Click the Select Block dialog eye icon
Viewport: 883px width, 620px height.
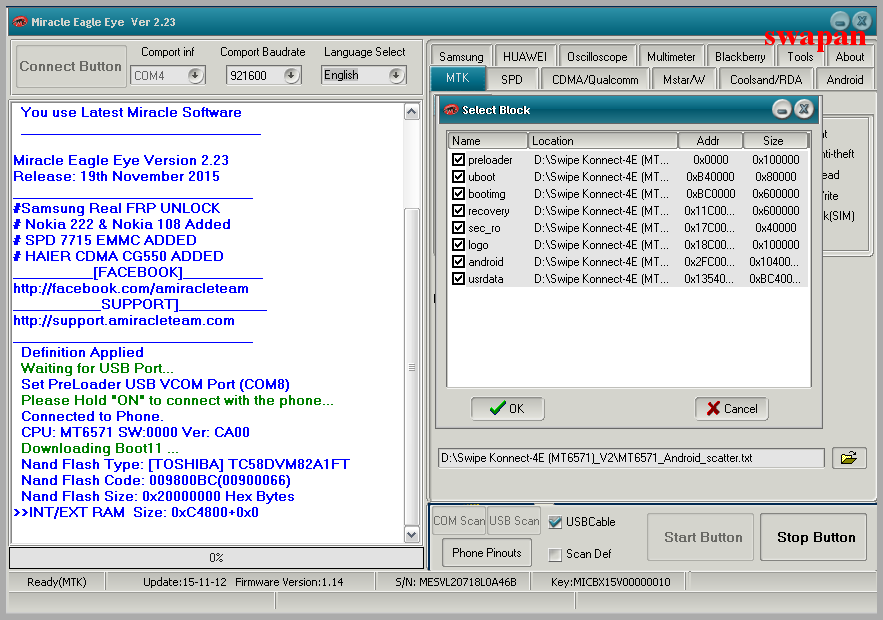(x=451, y=110)
